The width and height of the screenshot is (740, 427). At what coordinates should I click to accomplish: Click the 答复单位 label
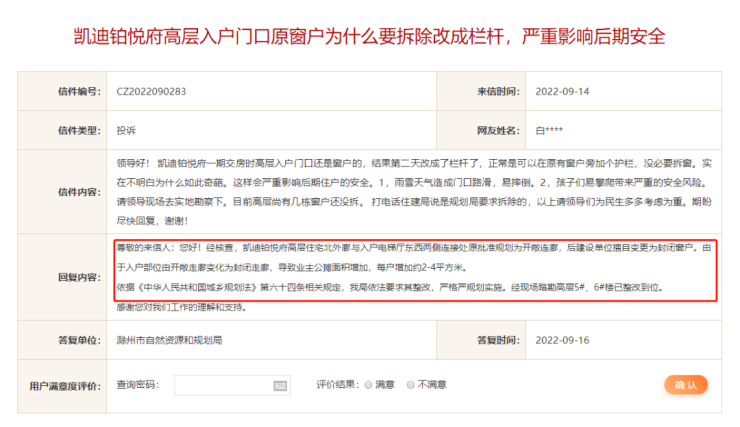(79, 340)
